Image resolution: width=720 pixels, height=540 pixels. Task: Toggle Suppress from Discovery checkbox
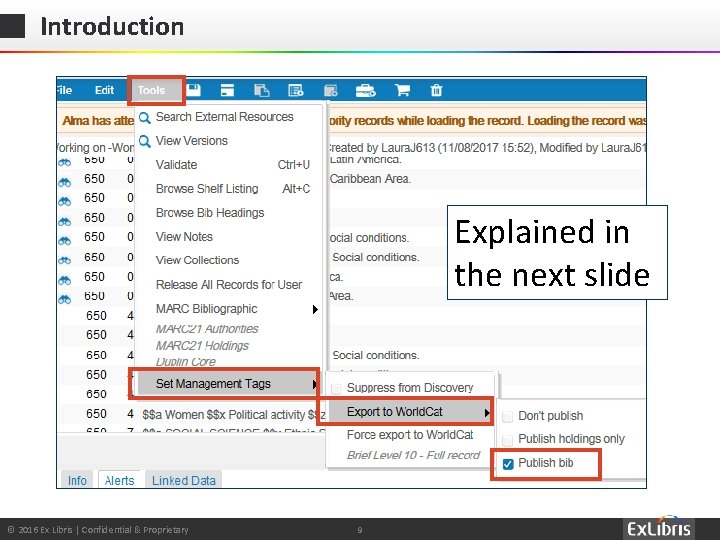[x=336, y=388]
